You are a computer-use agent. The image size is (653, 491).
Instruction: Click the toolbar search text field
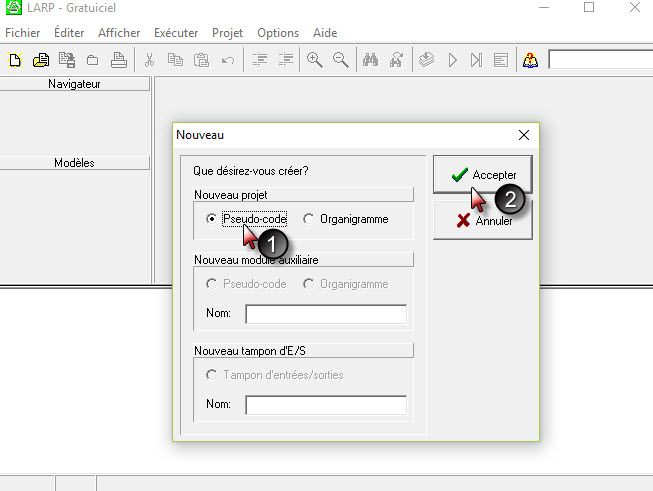tap(601, 60)
